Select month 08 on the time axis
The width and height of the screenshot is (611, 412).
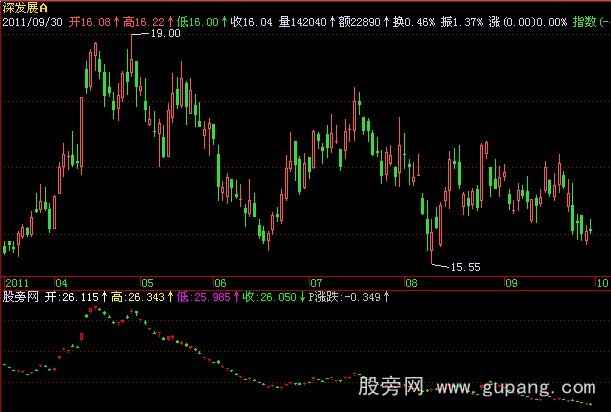click(411, 283)
